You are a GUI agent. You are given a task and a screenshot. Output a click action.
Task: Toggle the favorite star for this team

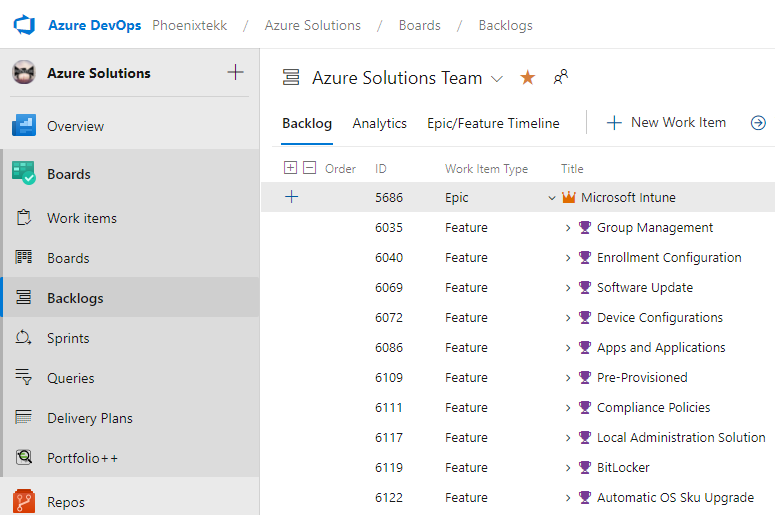tap(527, 77)
